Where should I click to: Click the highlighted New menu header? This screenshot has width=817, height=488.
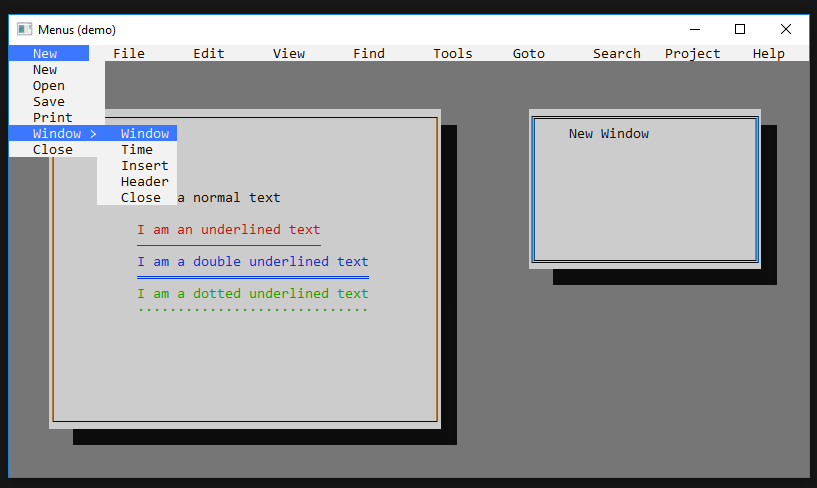pos(49,53)
